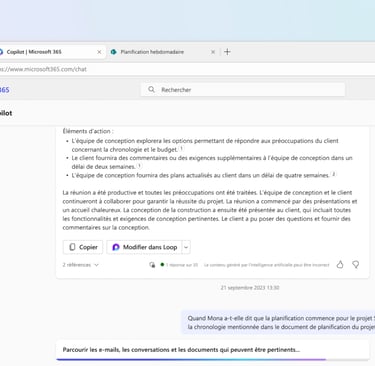Click the microsoft365.com address bar
Viewport: 375px width, 366px height.
click(187, 69)
